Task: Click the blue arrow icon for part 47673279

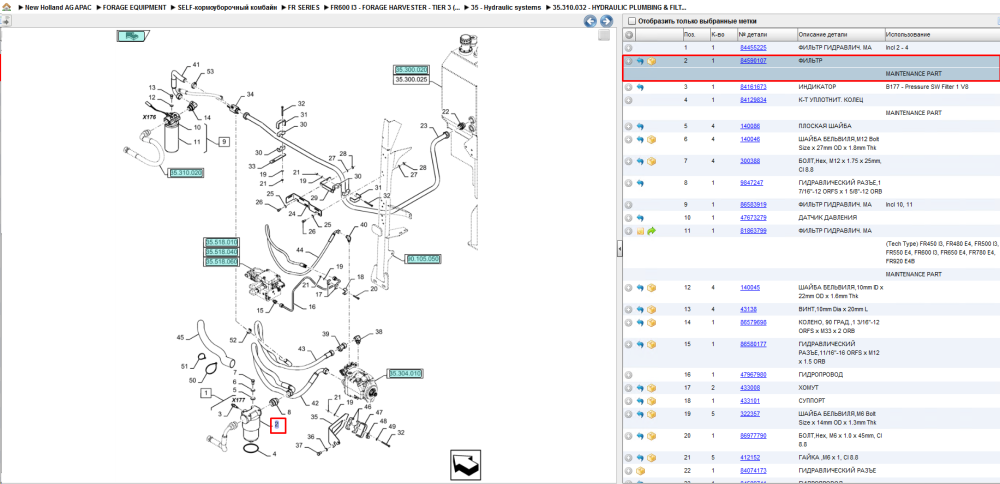Action: [640, 218]
